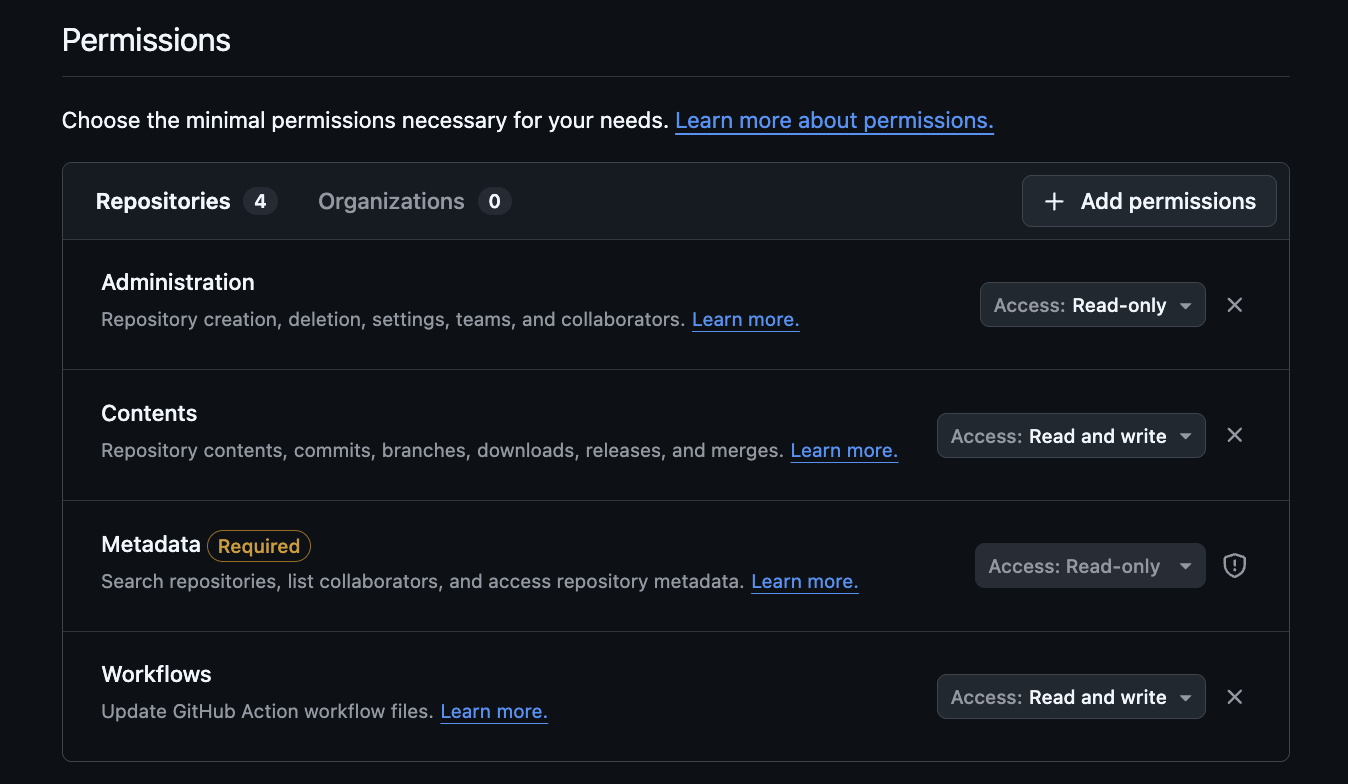Open the Workflows access level dropdown
This screenshot has width=1348, height=784.
(x=1070, y=697)
